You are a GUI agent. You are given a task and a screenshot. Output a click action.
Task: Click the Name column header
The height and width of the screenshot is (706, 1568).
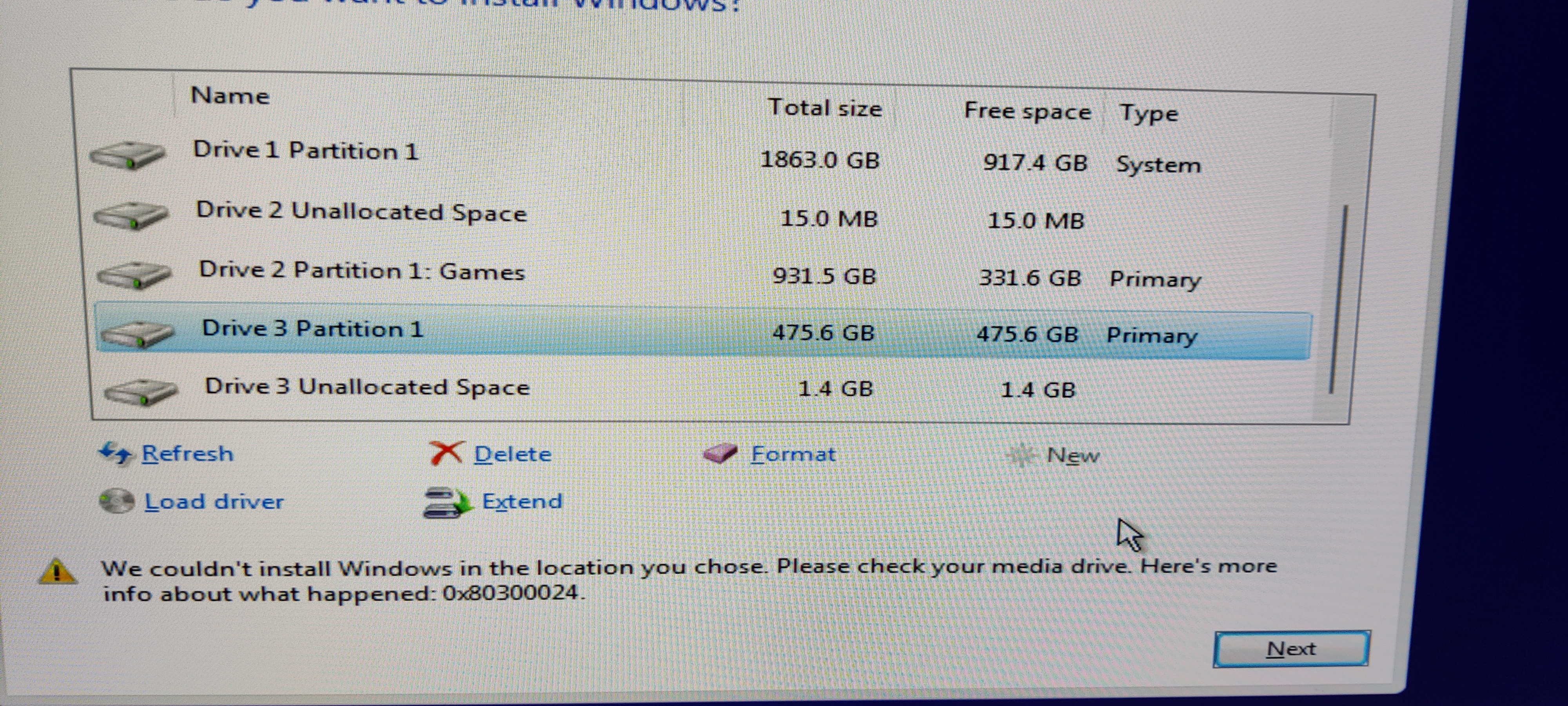tap(230, 96)
